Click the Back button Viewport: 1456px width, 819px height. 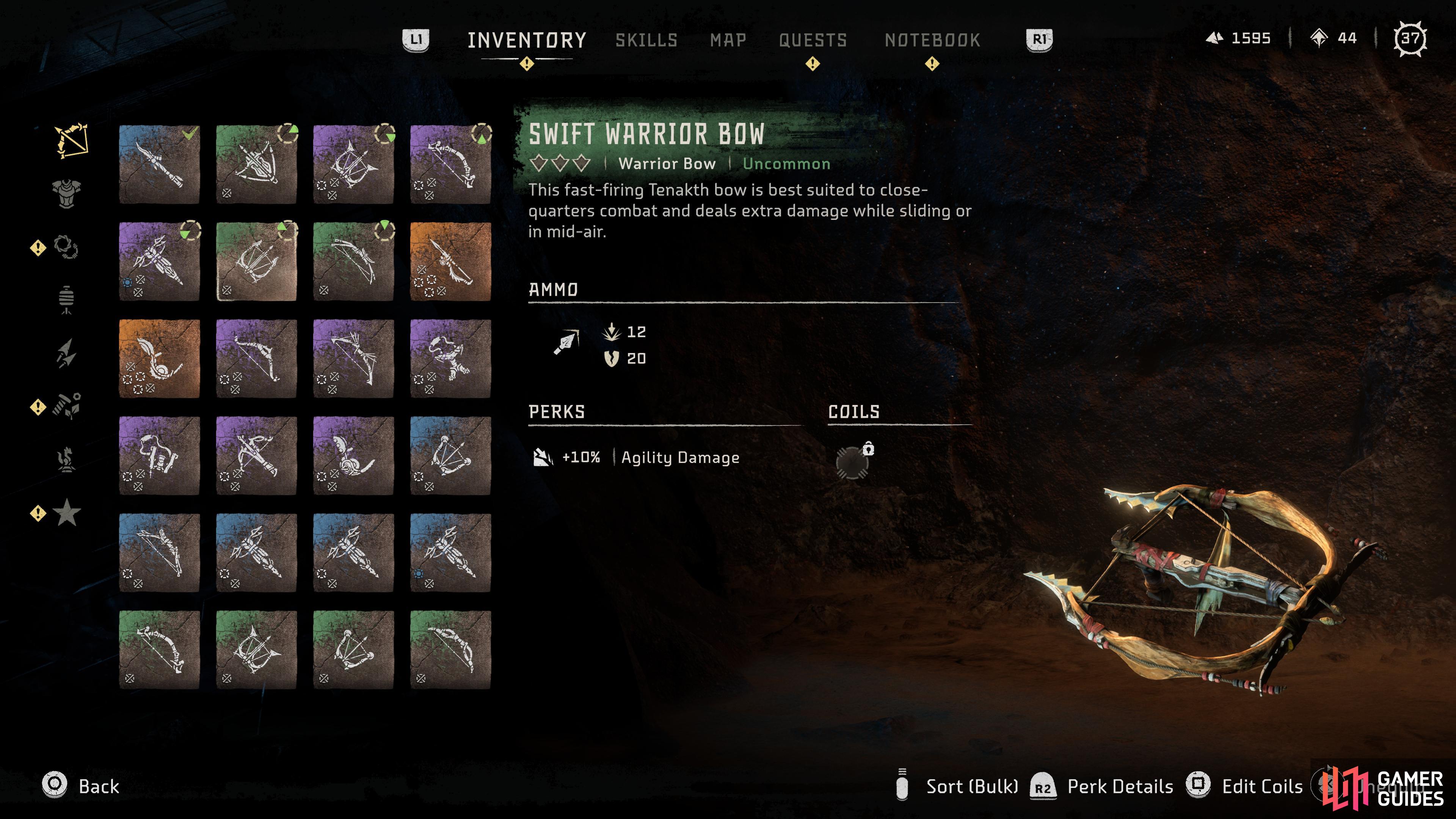(81, 786)
